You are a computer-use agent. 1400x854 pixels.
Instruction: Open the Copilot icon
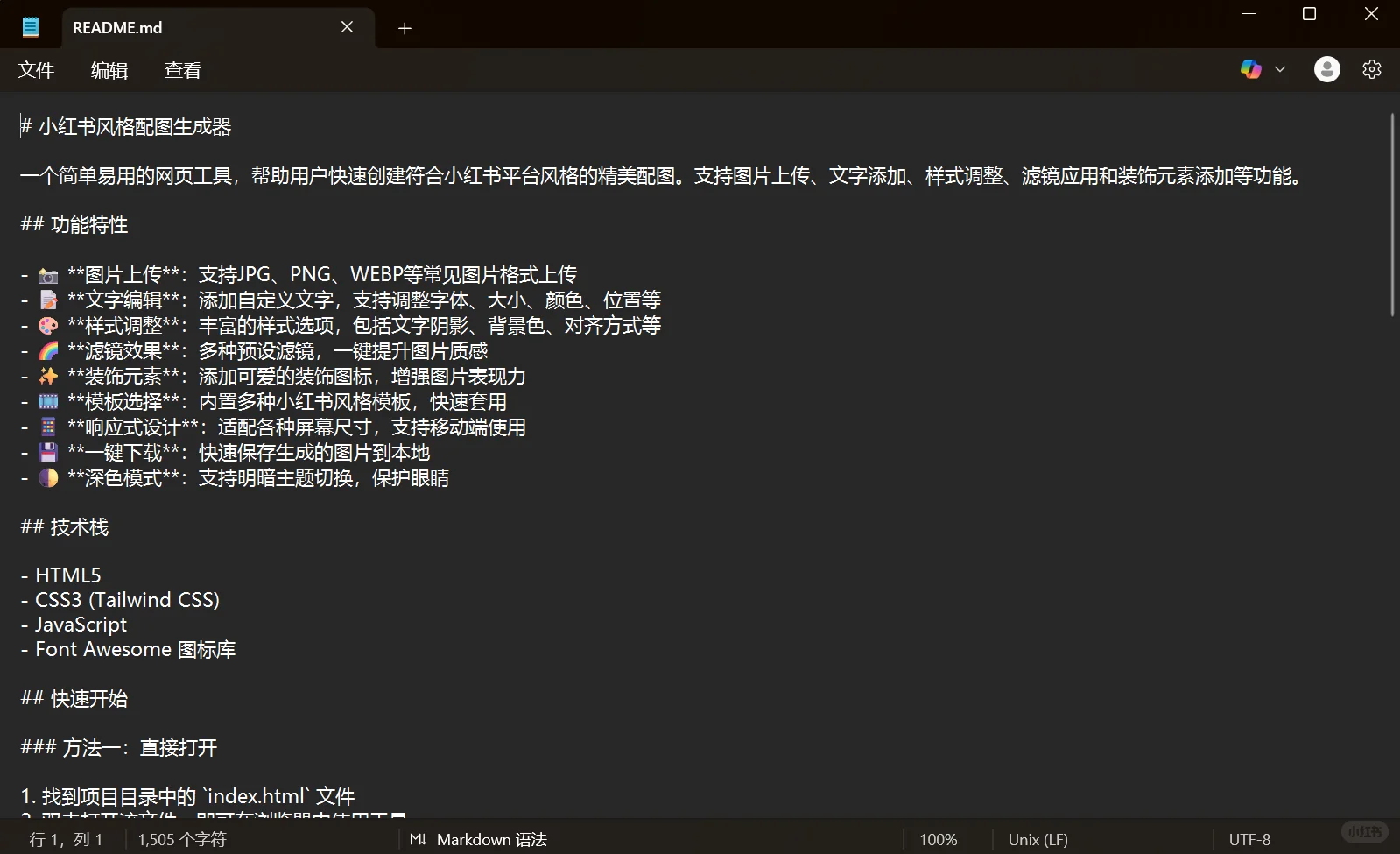click(x=1251, y=69)
